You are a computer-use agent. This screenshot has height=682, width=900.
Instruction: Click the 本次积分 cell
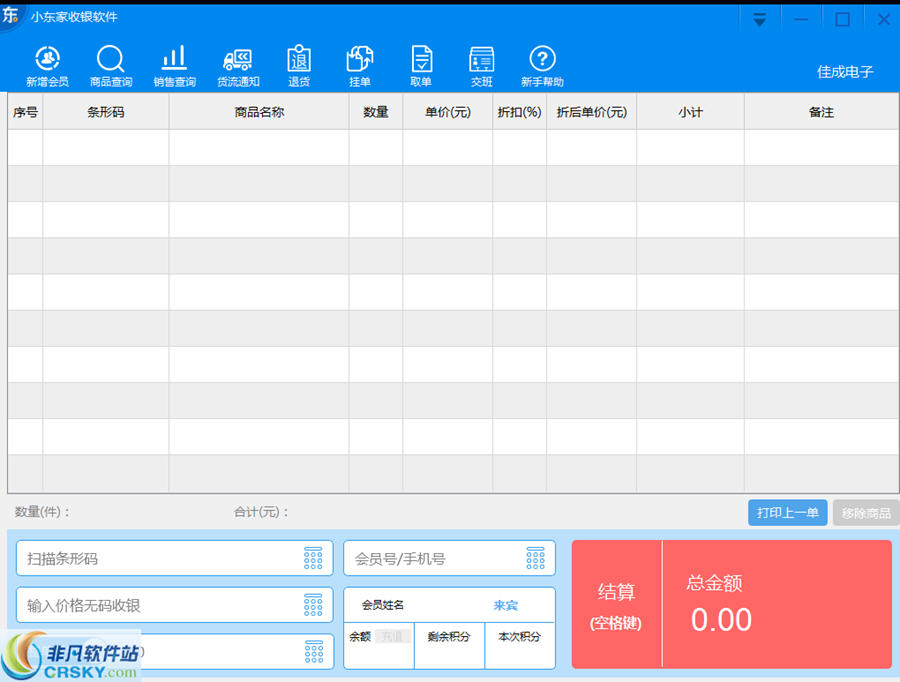(519, 646)
